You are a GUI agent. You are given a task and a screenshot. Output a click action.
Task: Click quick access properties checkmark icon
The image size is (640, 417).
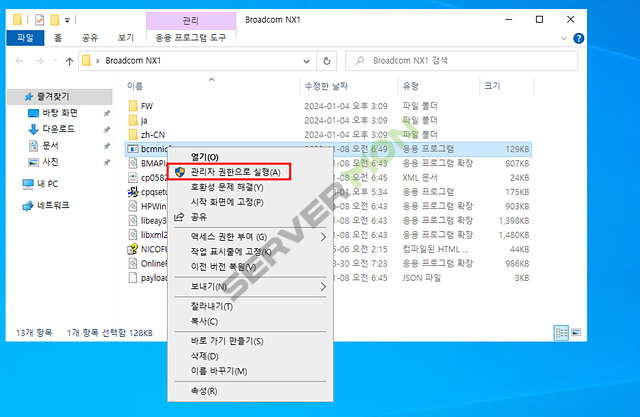(40, 20)
